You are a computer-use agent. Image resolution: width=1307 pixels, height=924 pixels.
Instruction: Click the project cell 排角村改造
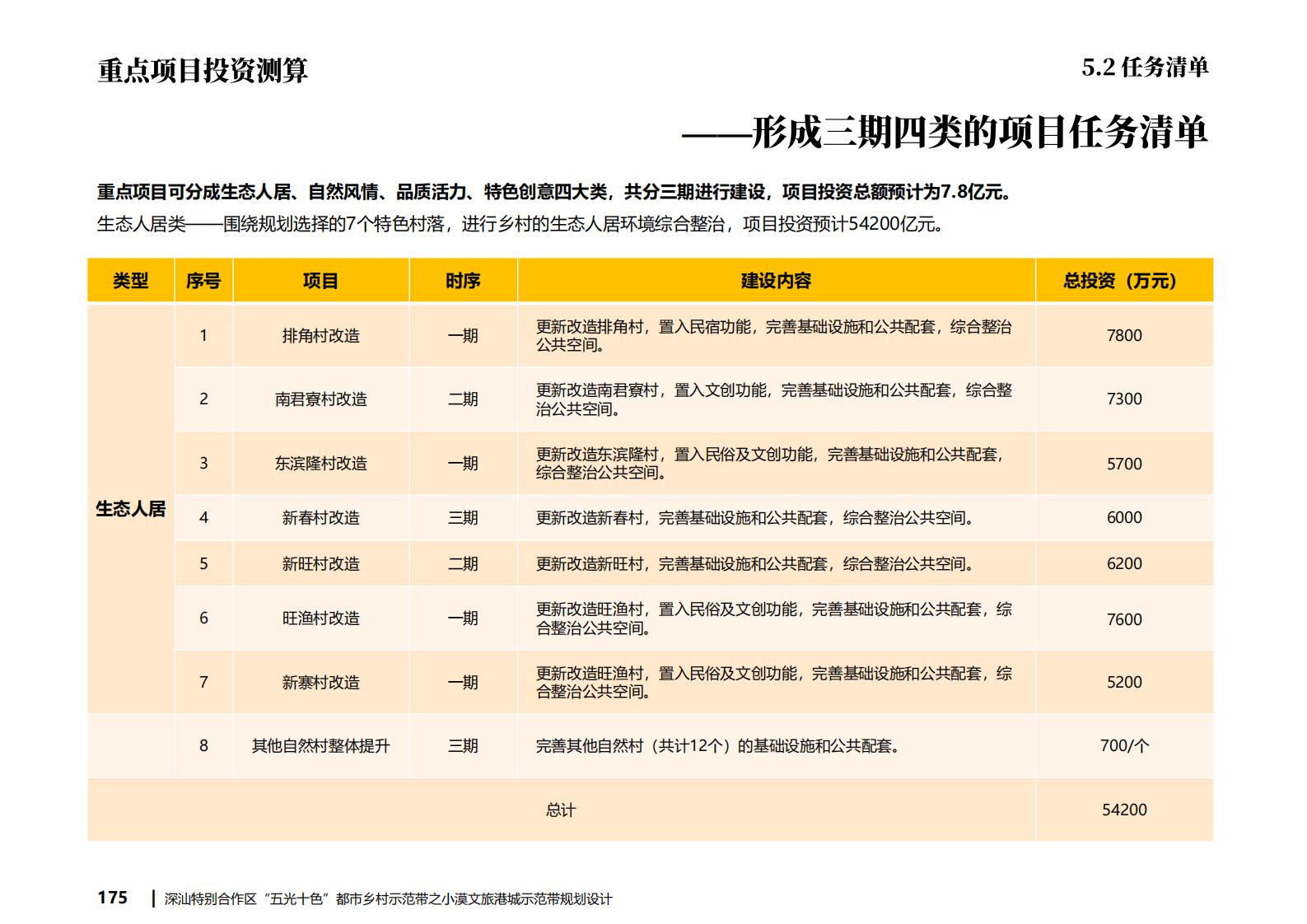click(320, 336)
